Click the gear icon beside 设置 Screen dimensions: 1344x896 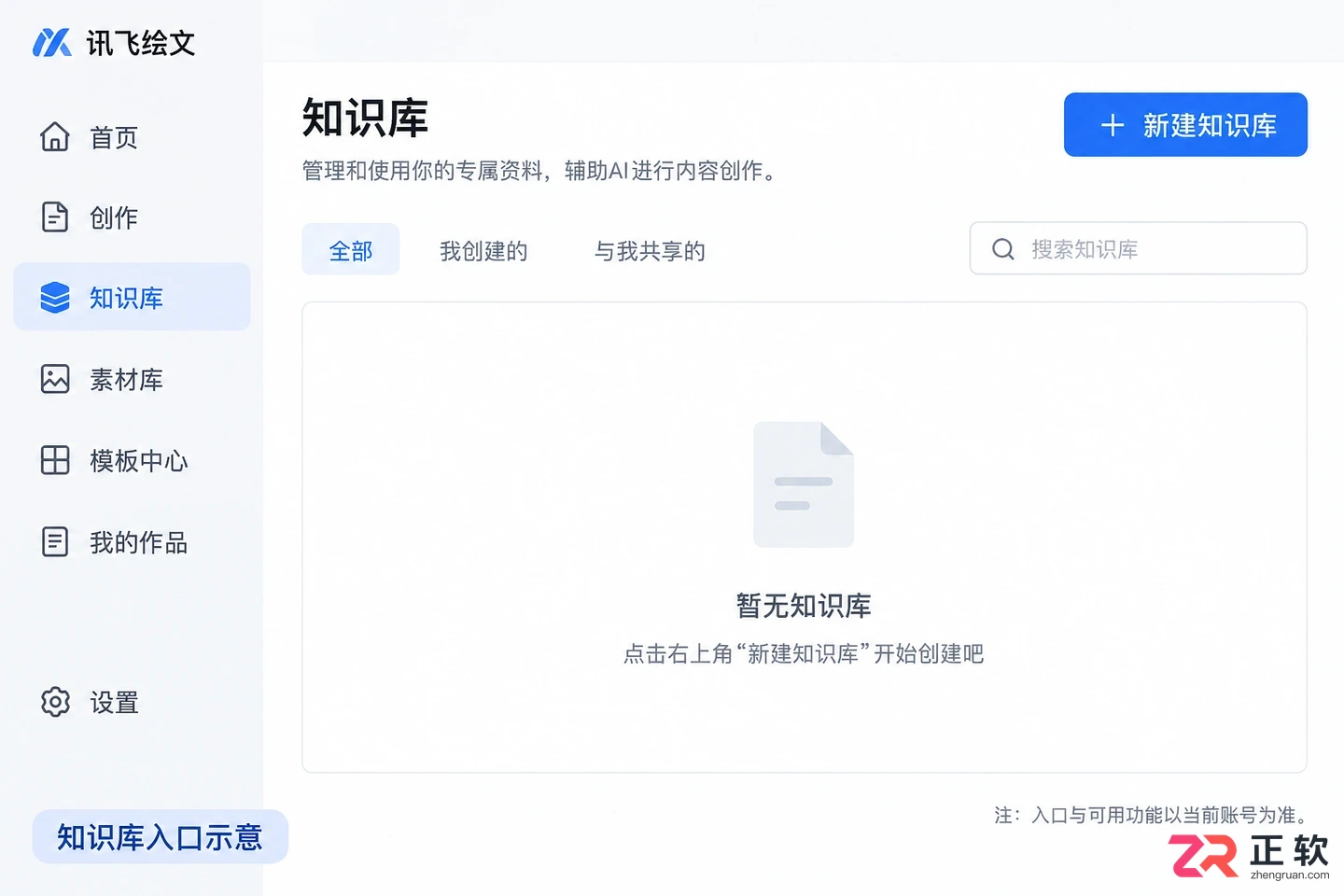click(55, 702)
